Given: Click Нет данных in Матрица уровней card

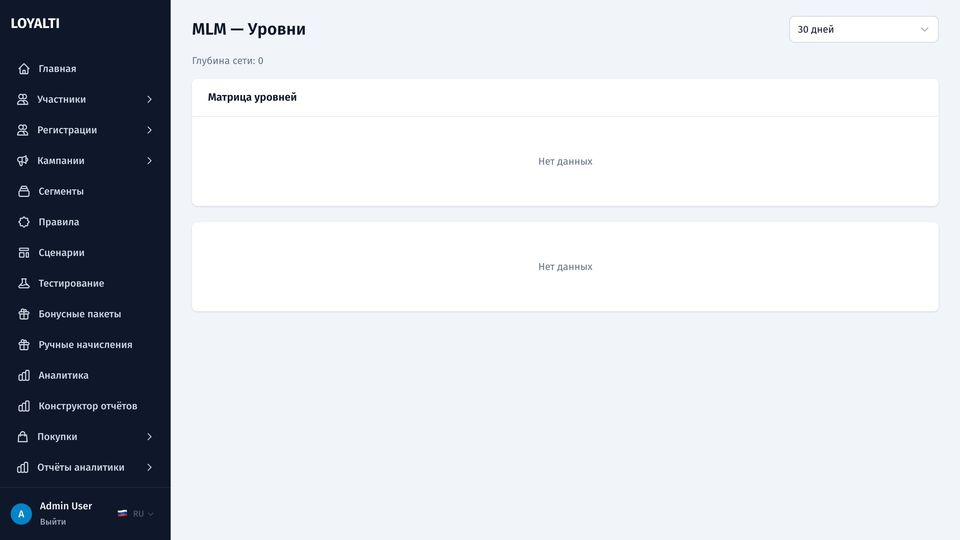Looking at the screenshot, I should 565,161.
